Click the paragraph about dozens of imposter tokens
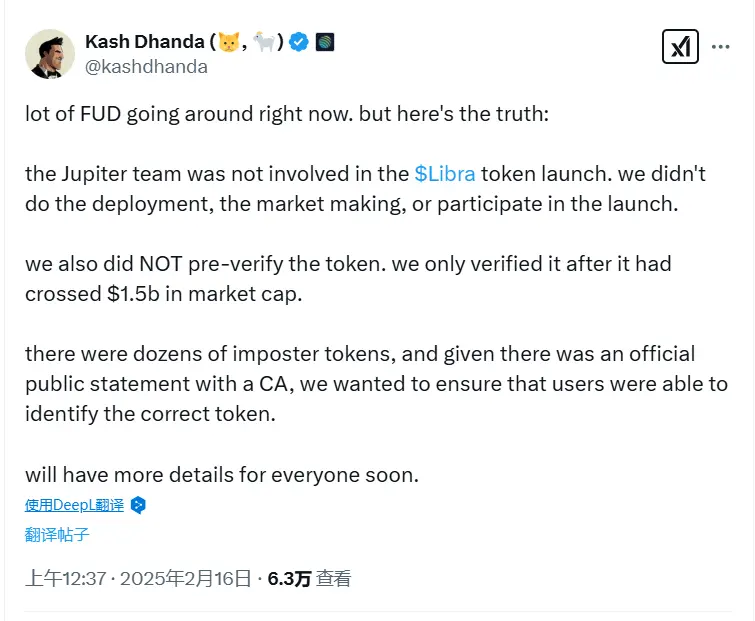The image size is (755, 621). click(x=375, y=384)
